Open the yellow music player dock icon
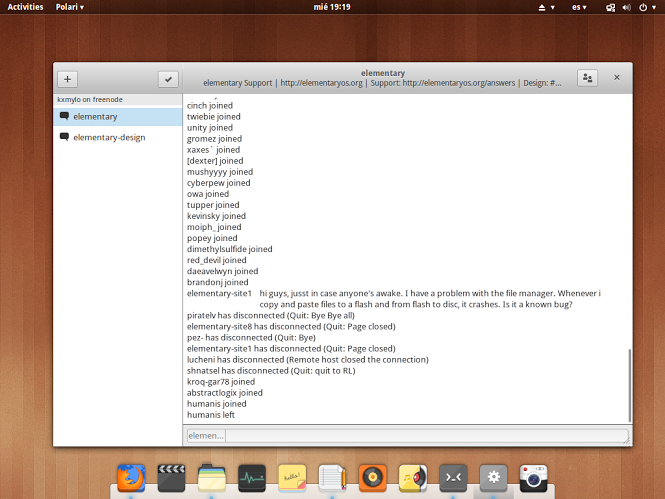The image size is (665, 499). point(413,478)
